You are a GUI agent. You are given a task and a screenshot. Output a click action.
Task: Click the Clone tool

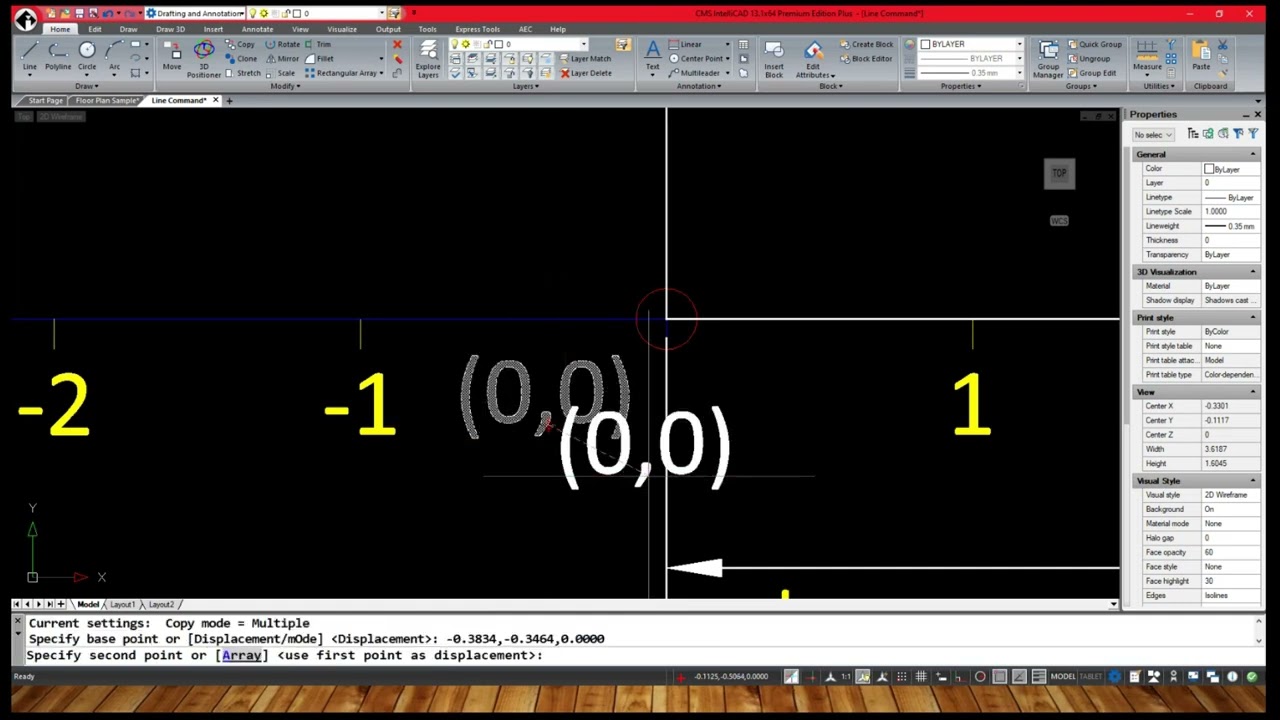241,59
